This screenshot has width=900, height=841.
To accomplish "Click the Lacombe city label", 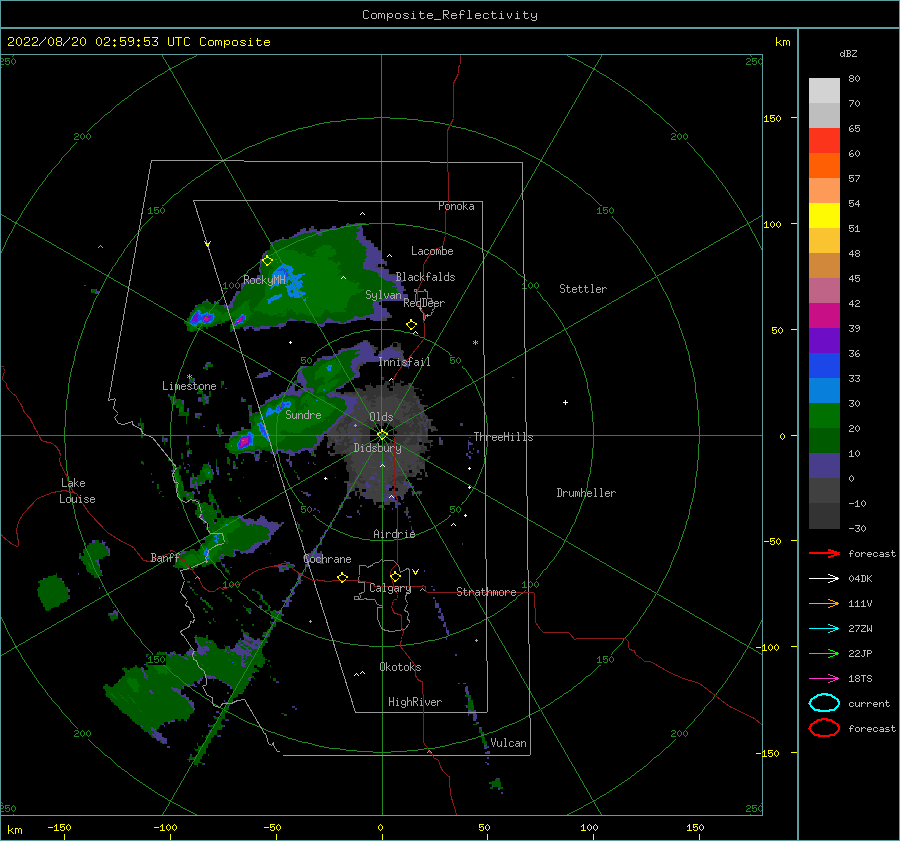I will point(432,251).
